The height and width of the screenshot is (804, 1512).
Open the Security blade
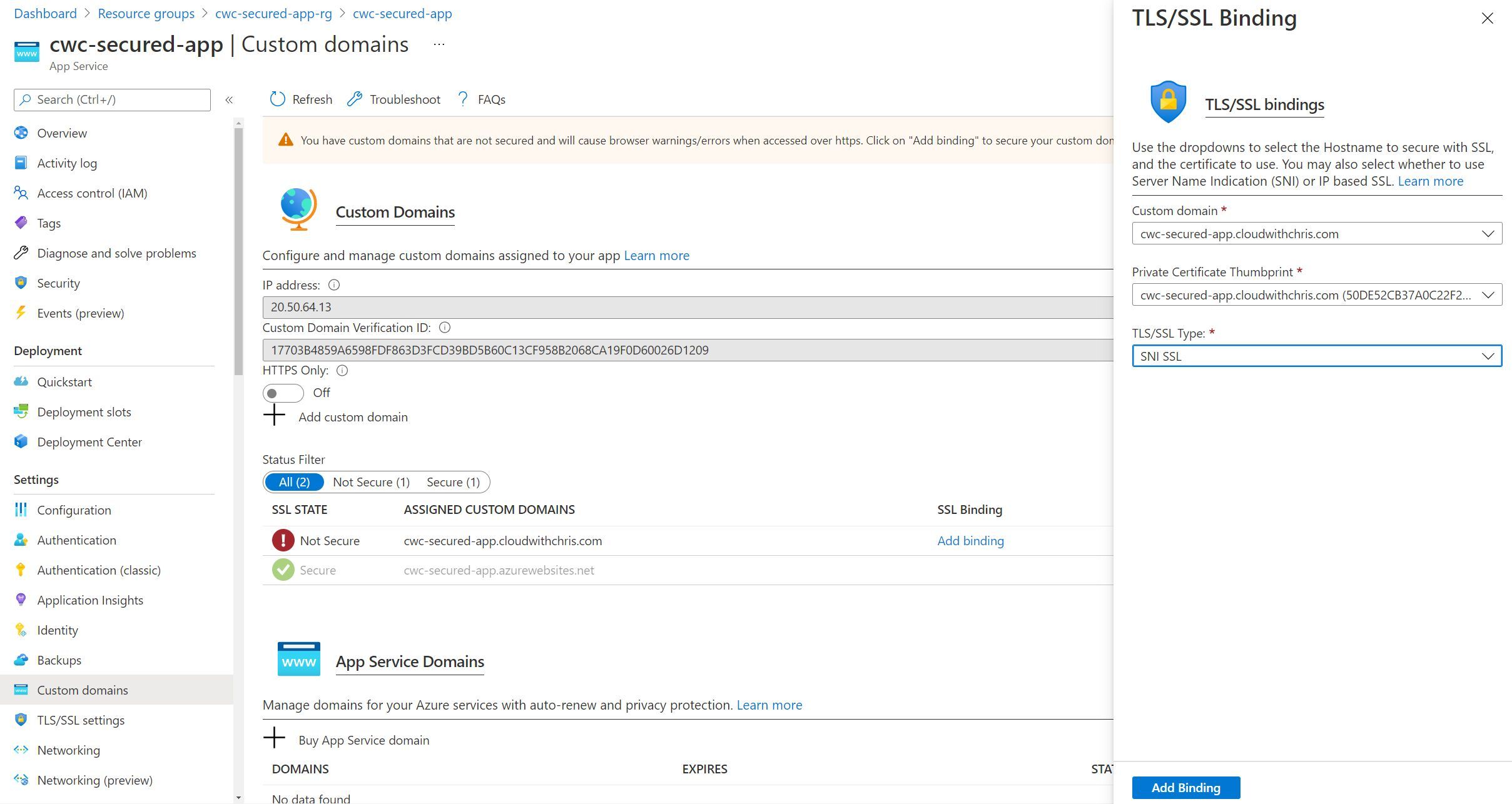point(58,283)
